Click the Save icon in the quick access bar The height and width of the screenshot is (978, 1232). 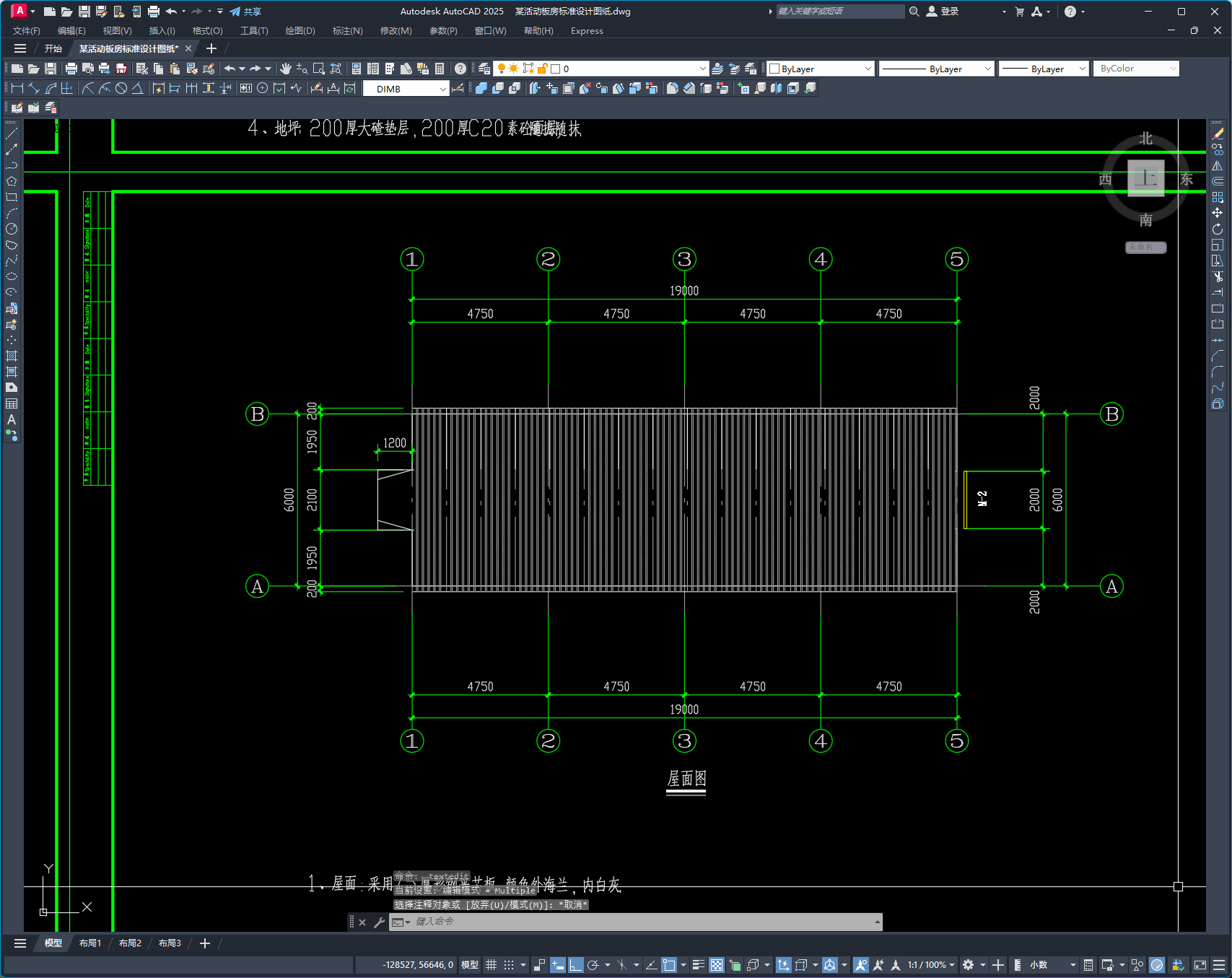84,12
